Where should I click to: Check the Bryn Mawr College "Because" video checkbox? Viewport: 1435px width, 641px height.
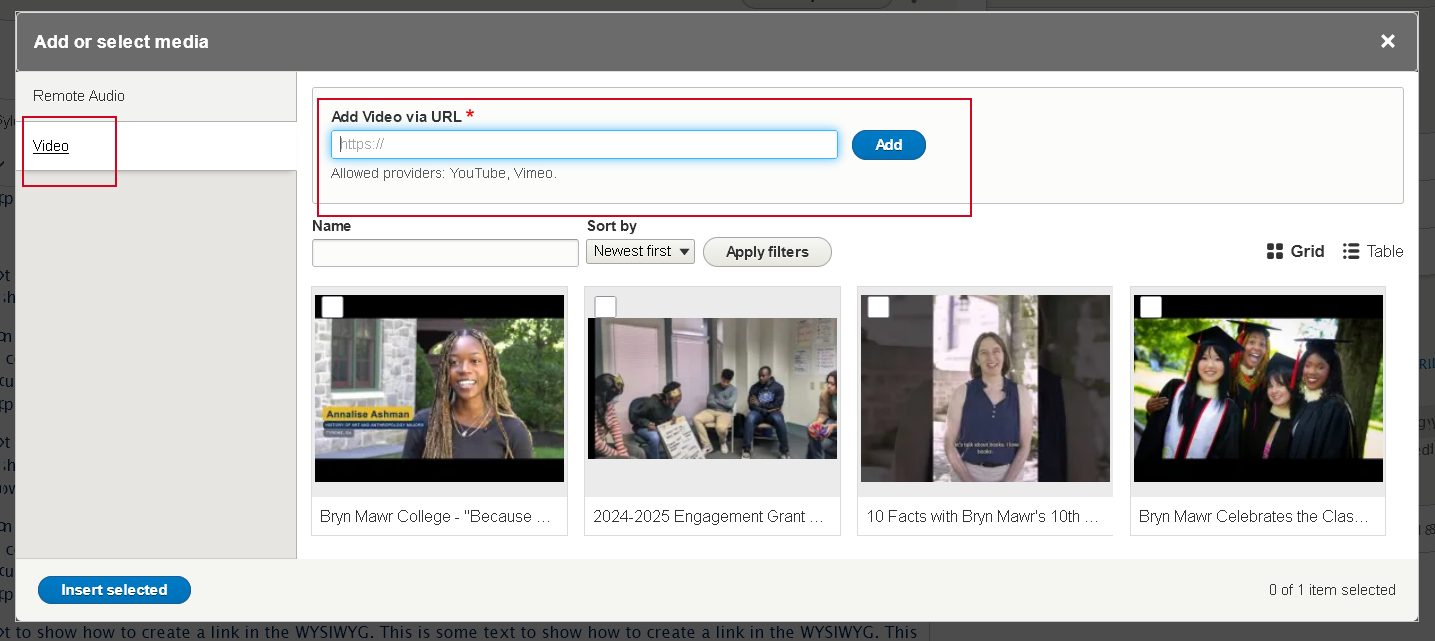tap(333, 307)
